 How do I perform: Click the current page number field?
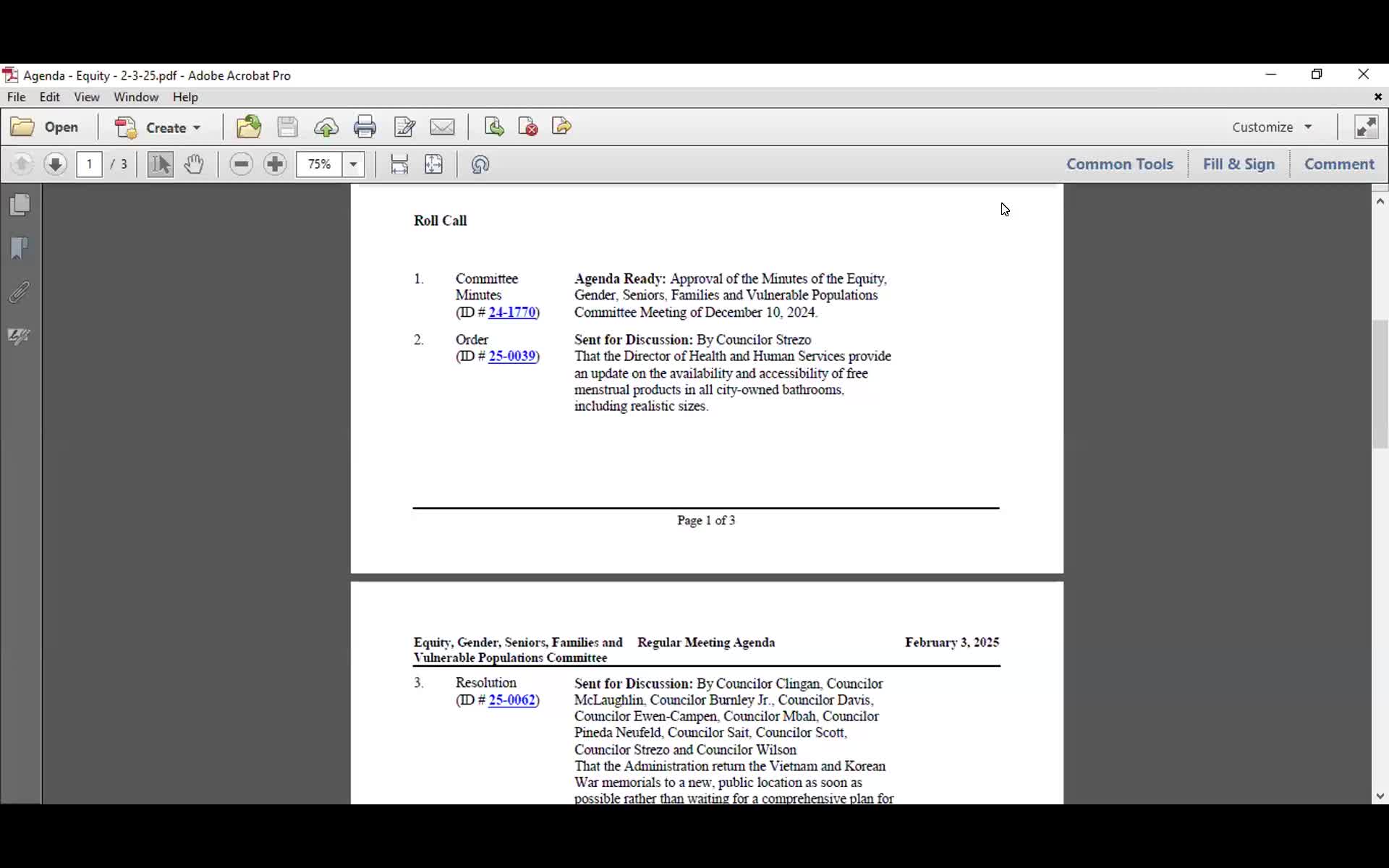coord(90,164)
